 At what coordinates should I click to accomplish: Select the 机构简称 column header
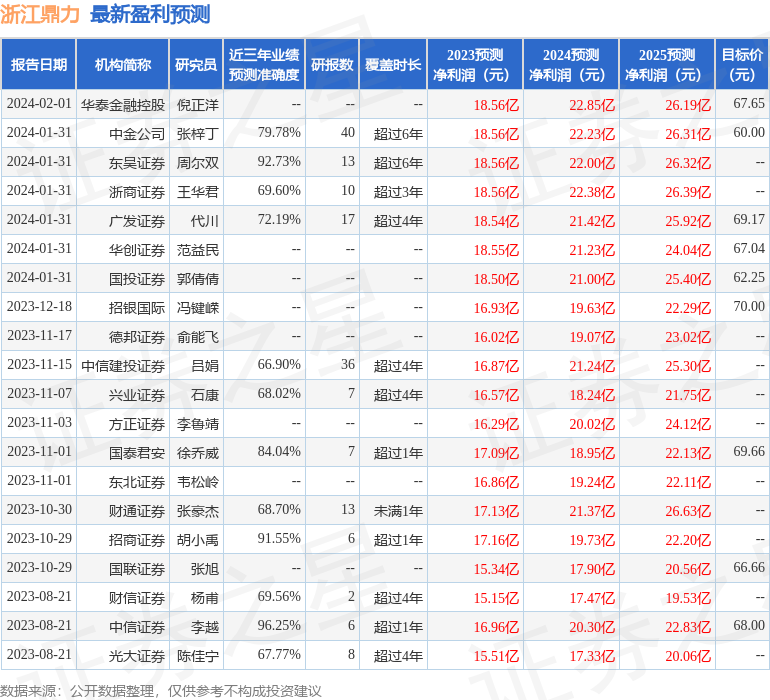pos(123,64)
